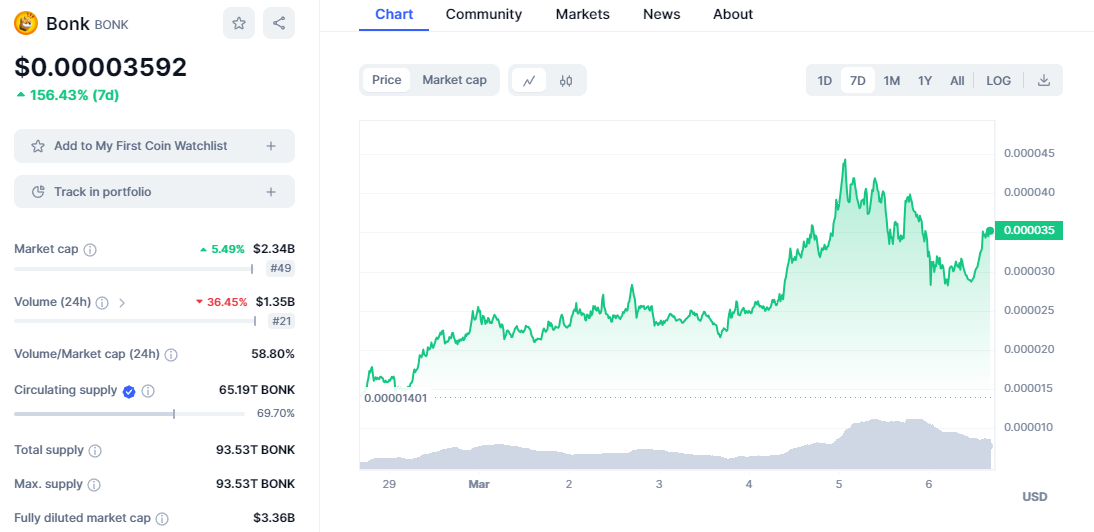The height and width of the screenshot is (532, 1094).
Task: Click the star favorite icon
Action: (x=239, y=23)
